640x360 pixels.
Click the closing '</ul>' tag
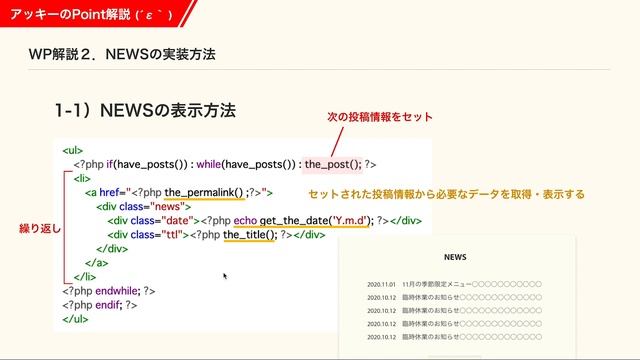pos(75,319)
